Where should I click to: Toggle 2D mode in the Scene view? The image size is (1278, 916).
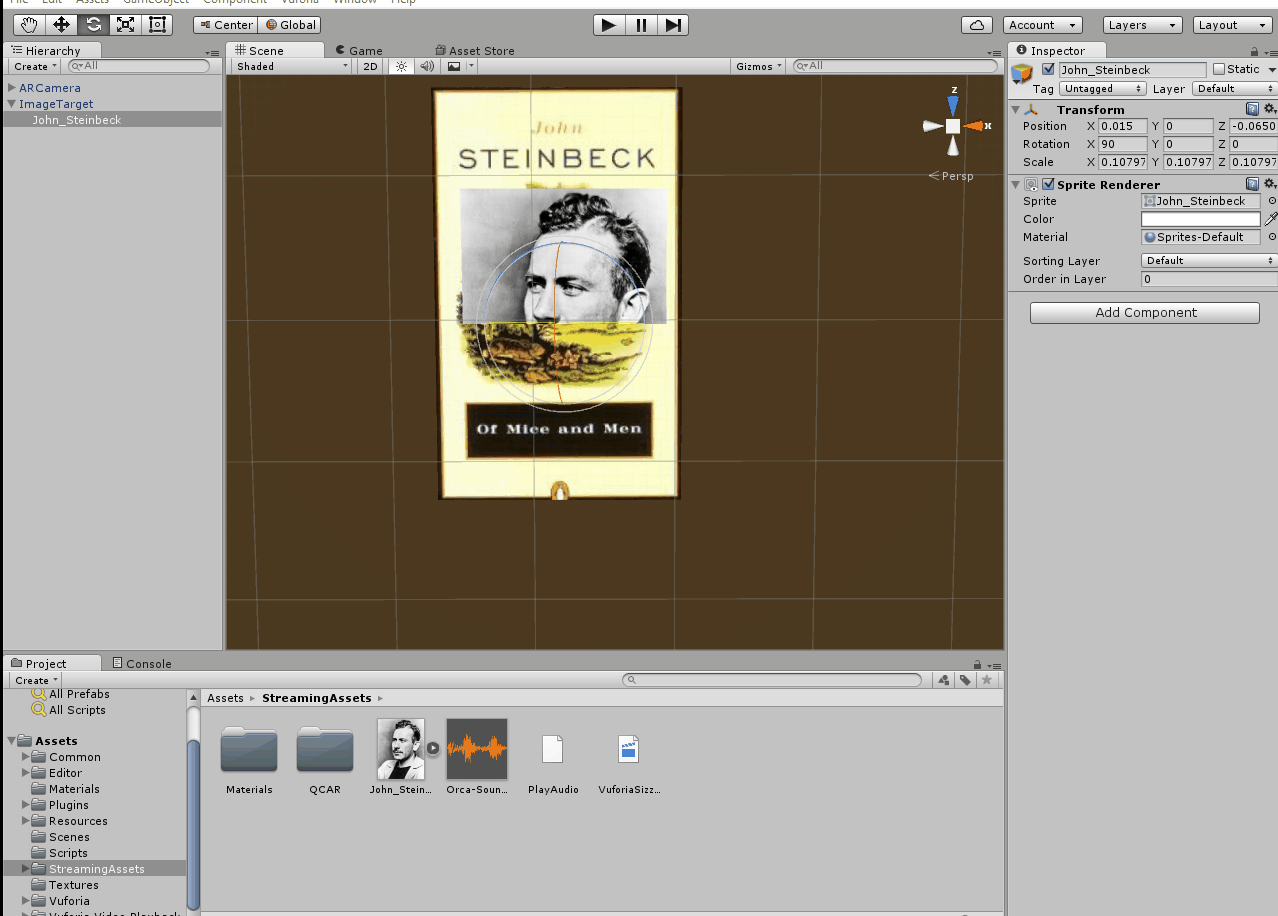[x=369, y=66]
